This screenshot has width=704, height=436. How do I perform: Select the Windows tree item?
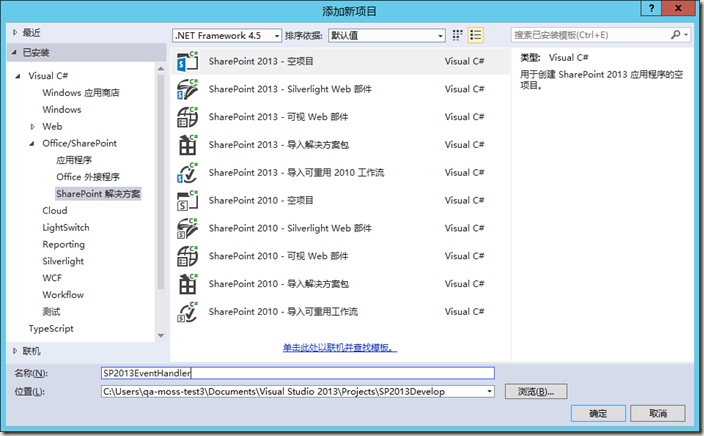(x=62, y=110)
